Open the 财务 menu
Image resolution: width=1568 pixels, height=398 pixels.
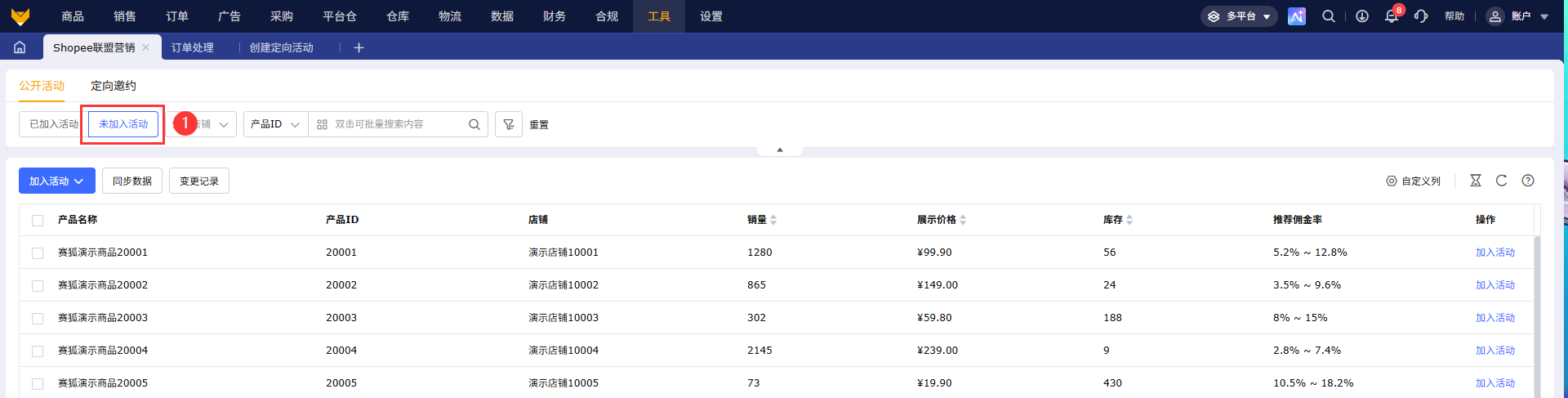555,16
